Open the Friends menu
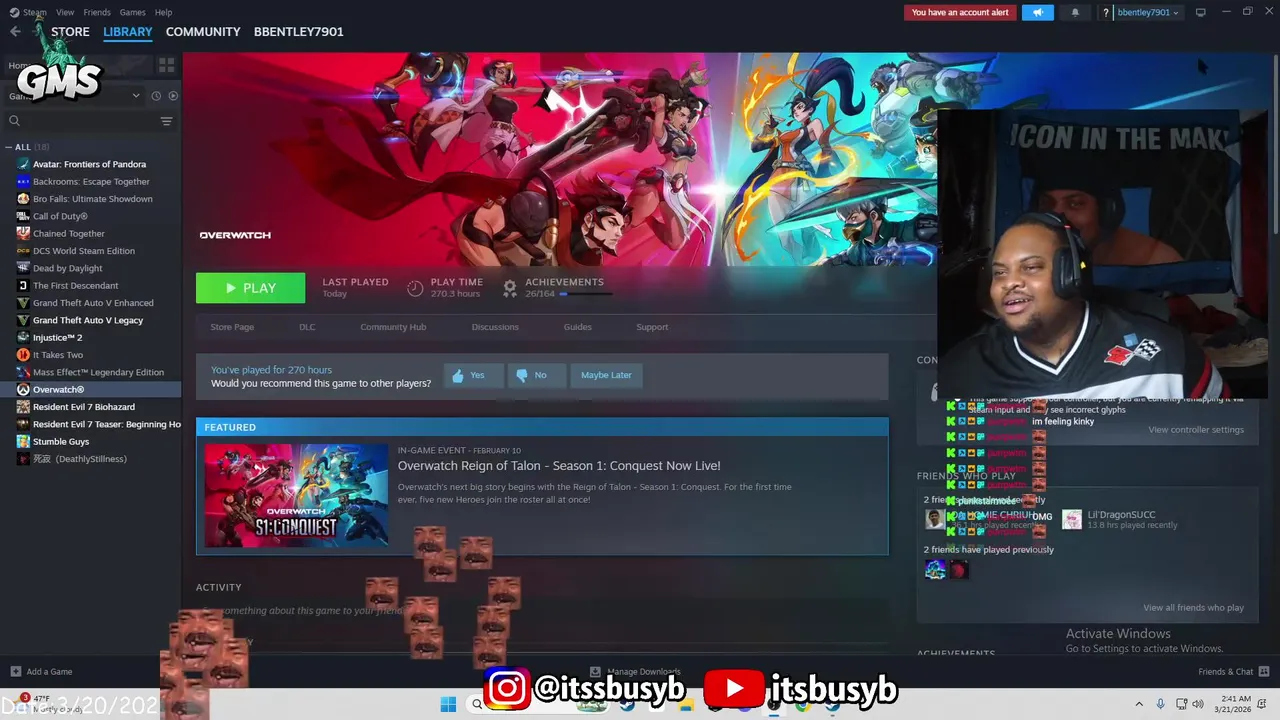 click(x=97, y=12)
